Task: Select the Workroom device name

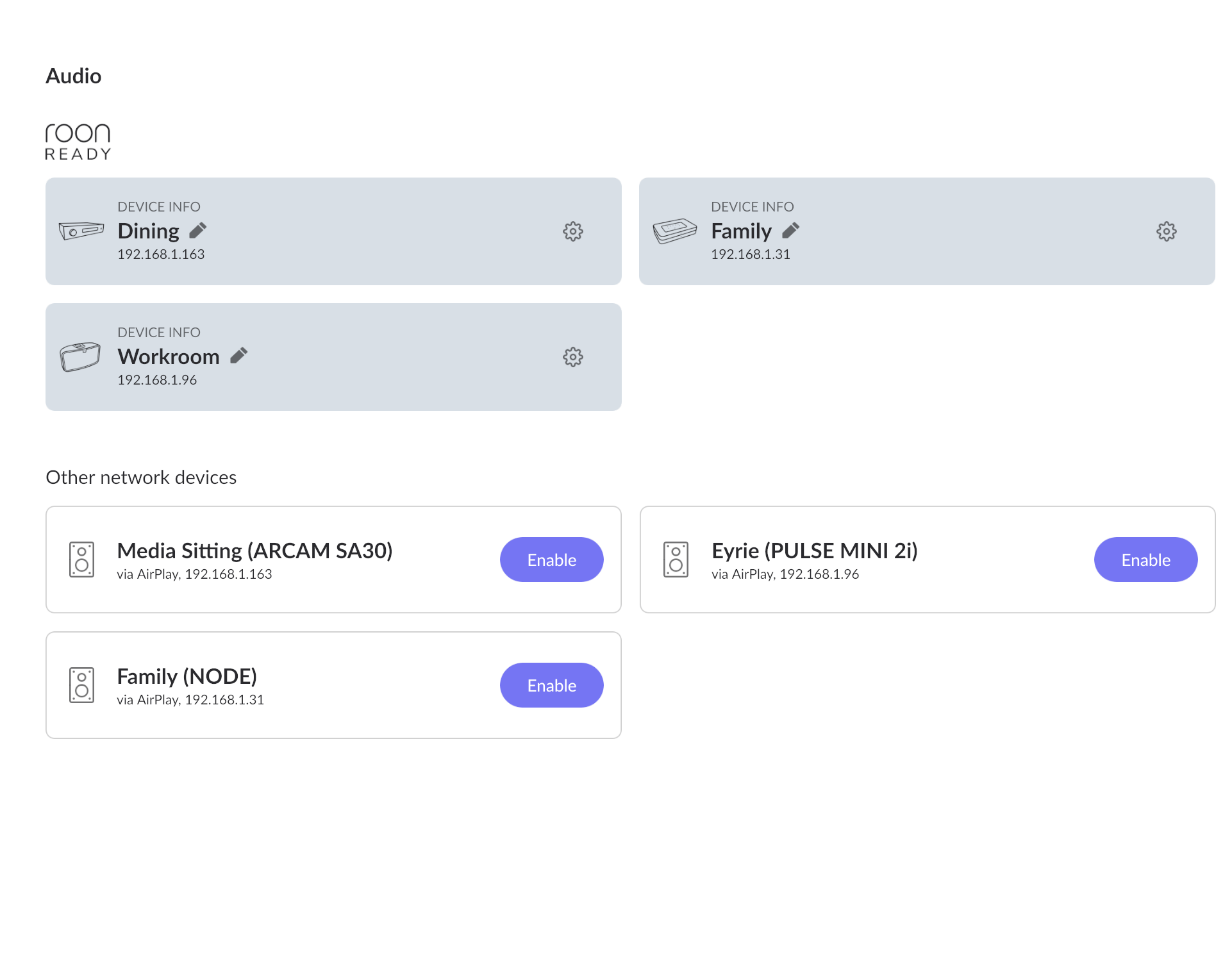Action: (x=169, y=356)
